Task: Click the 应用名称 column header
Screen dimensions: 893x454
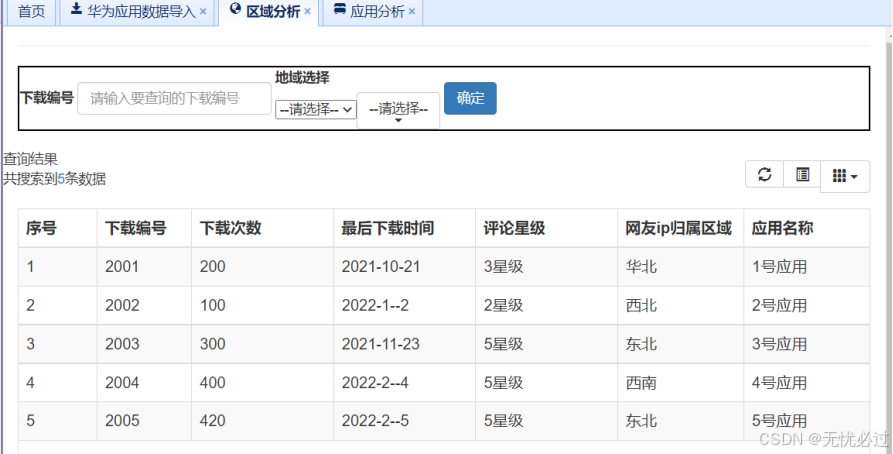Action: click(806, 228)
